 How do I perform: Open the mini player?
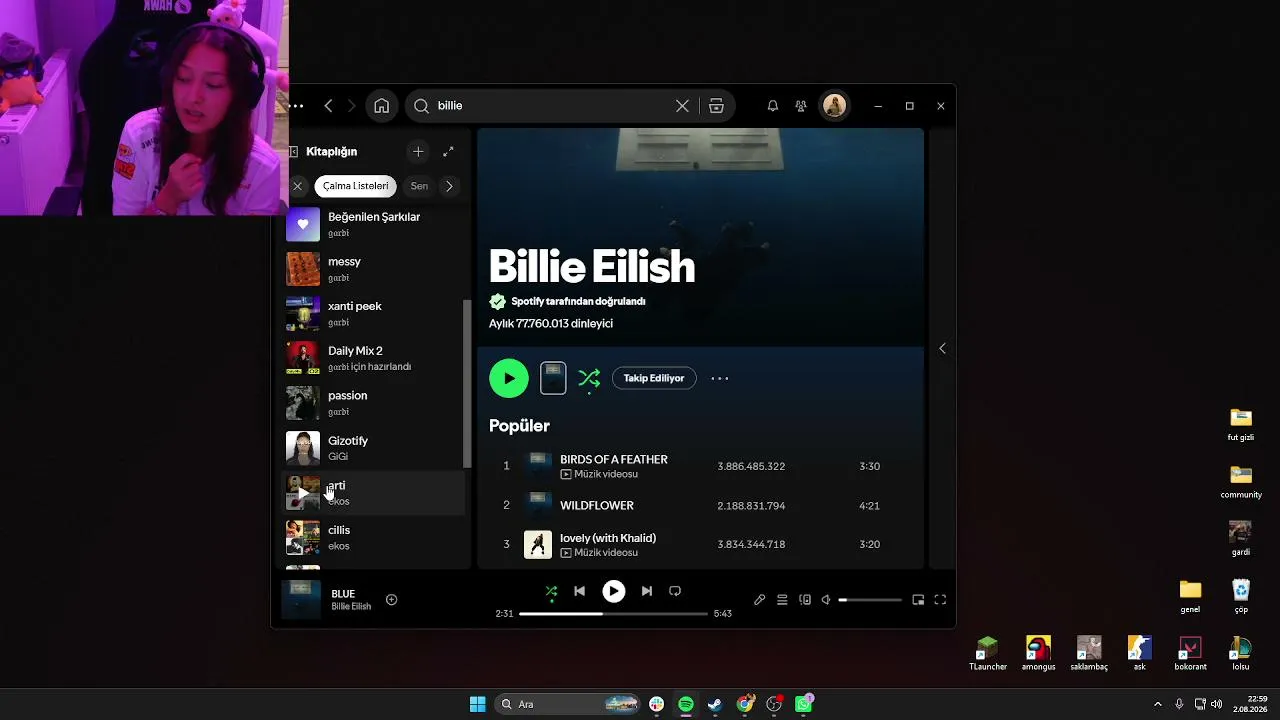pyautogui.click(x=918, y=600)
